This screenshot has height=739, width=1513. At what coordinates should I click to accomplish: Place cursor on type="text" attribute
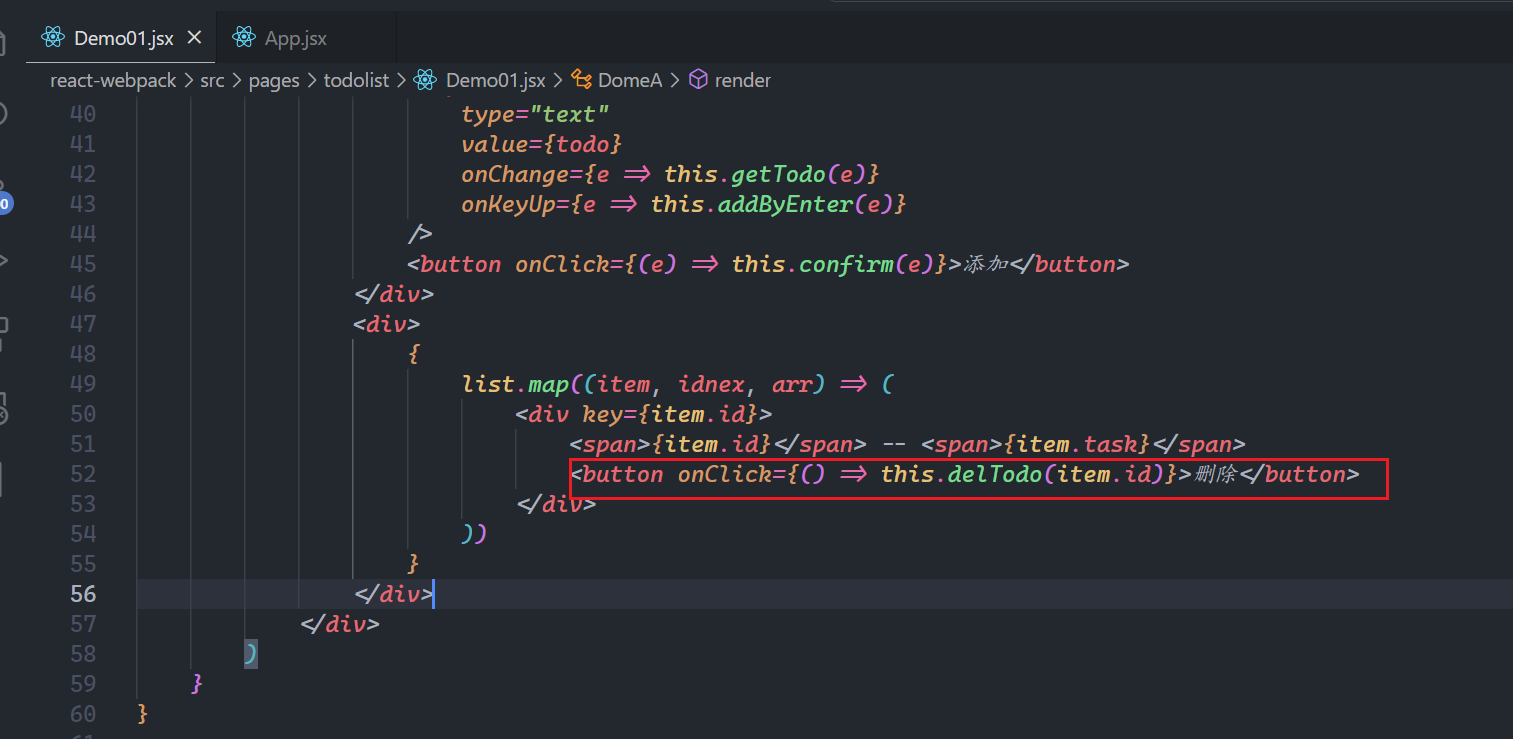tap(535, 114)
